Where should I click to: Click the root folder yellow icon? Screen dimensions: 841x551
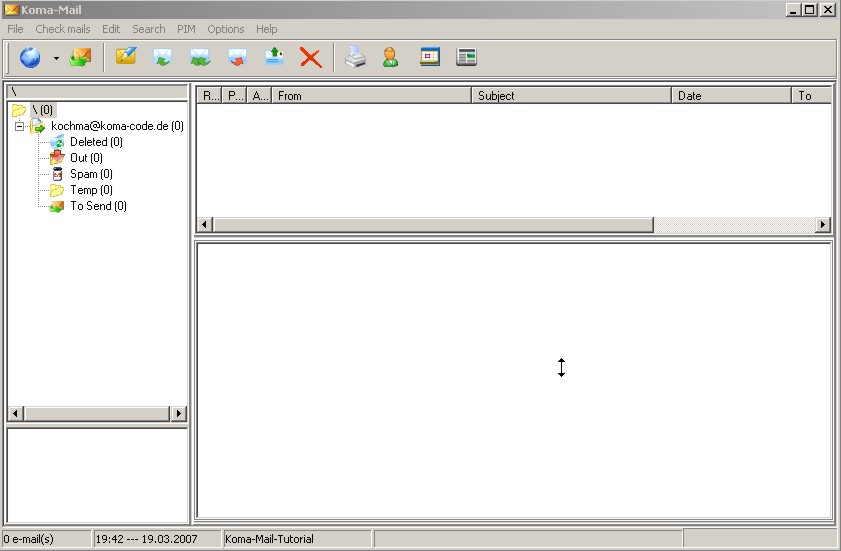click(19, 110)
